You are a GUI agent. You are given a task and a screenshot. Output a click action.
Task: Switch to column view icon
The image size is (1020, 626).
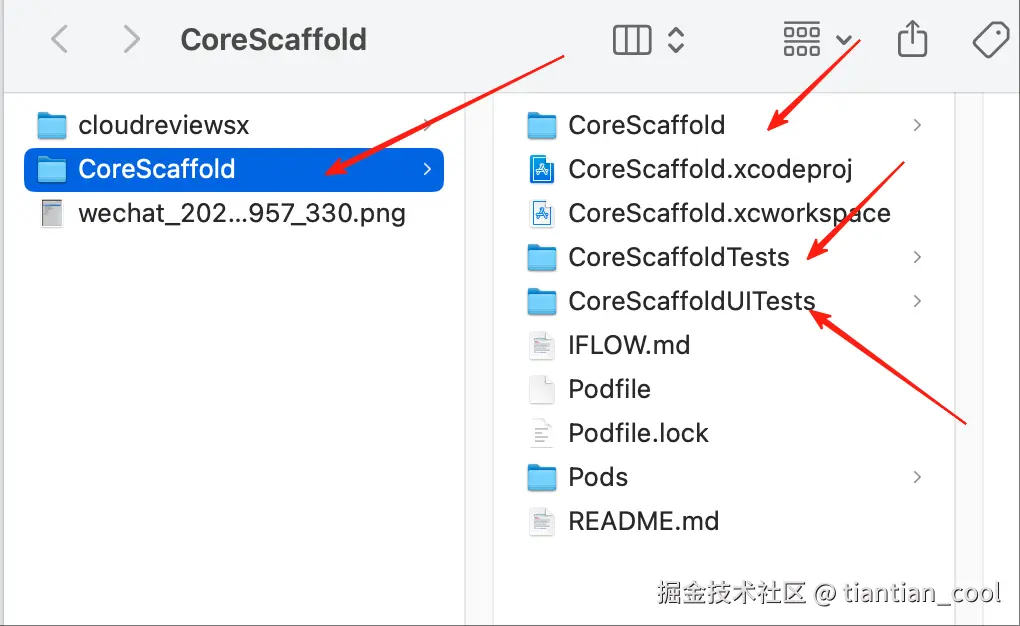click(632, 39)
